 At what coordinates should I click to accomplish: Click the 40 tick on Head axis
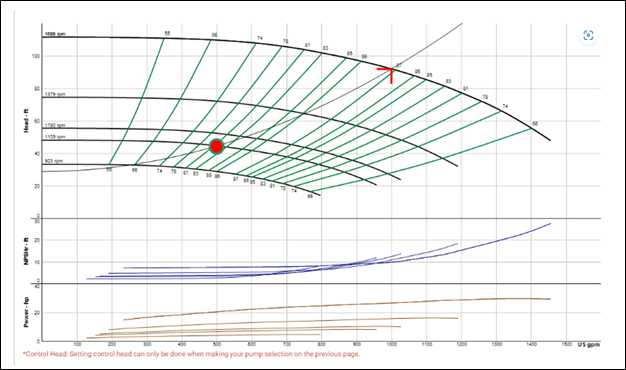pyautogui.click(x=37, y=154)
